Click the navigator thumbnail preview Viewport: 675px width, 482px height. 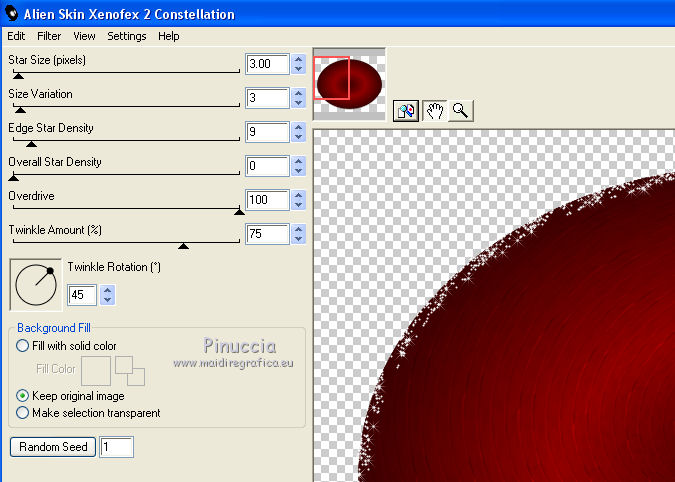[349, 84]
